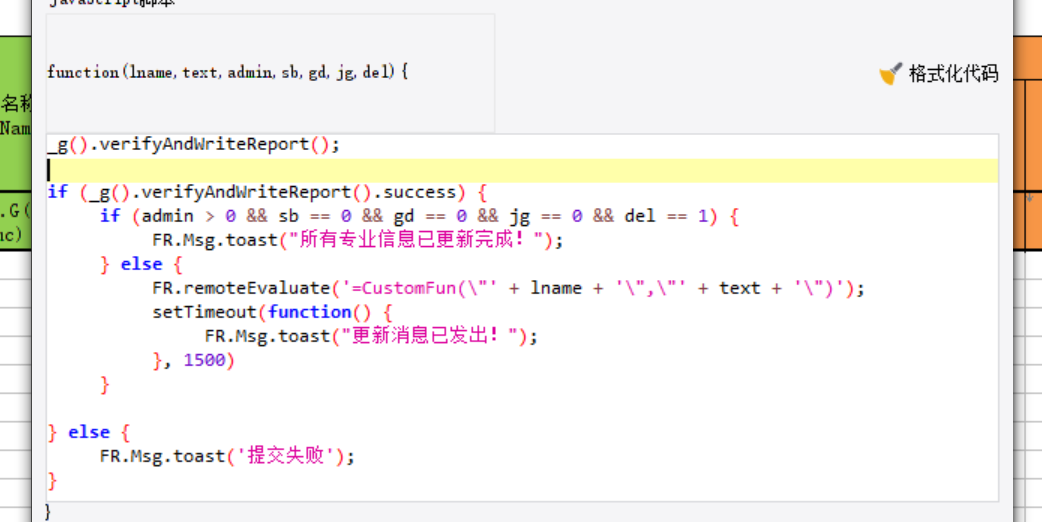The height and width of the screenshot is (522, 1042).
Task: Click the timeout value 1500
Action: tap(205, 361)
